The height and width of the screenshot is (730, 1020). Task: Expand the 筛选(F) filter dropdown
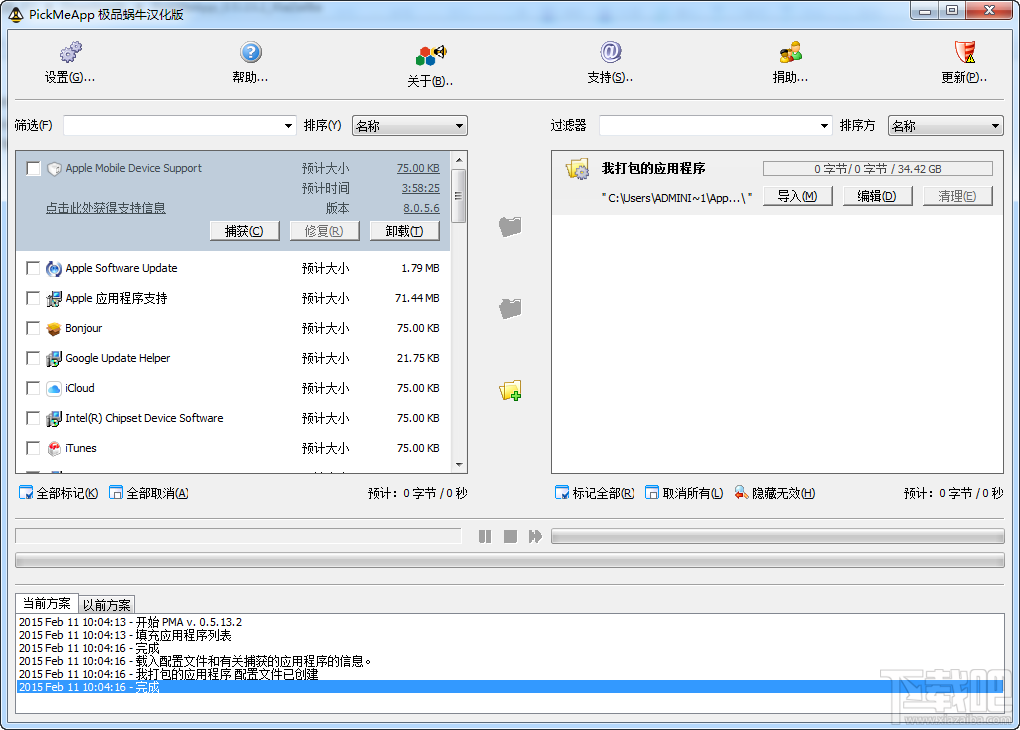tap(288, 126)
